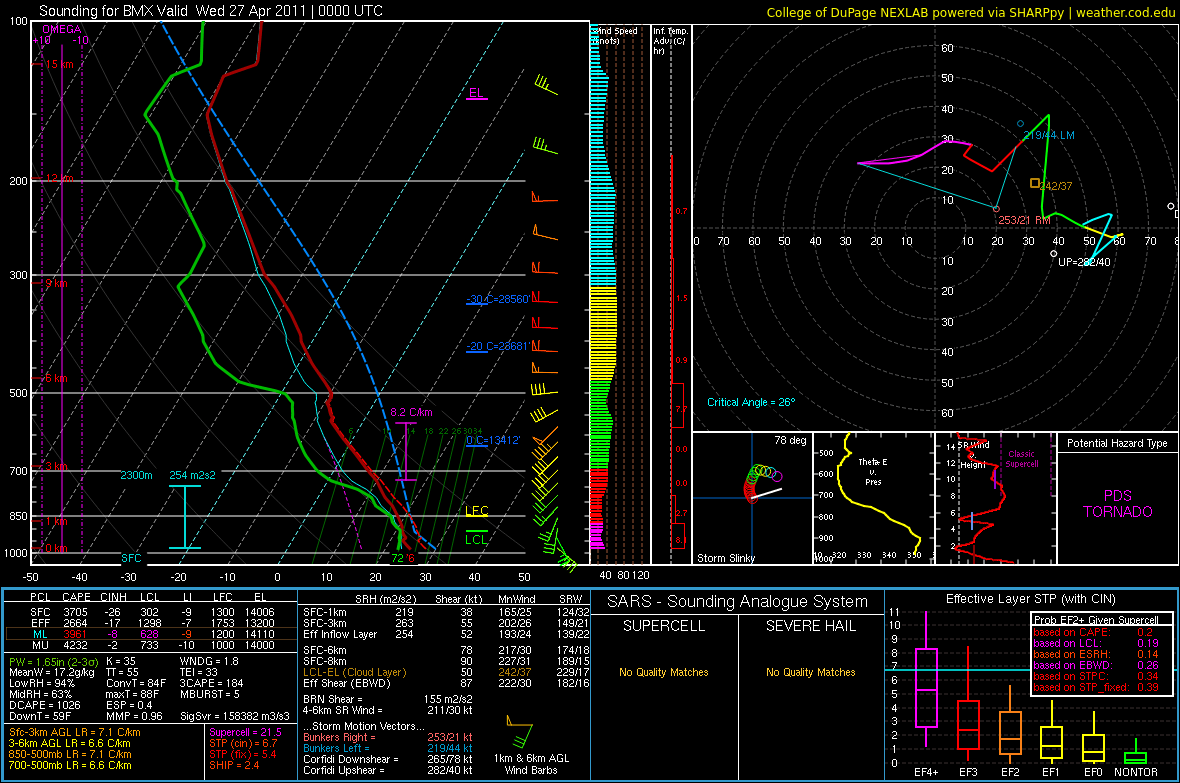This screenshot has height=783, width=1180.
Task: Select the EFF parcel row in the table
Action: tap(150, 623)
